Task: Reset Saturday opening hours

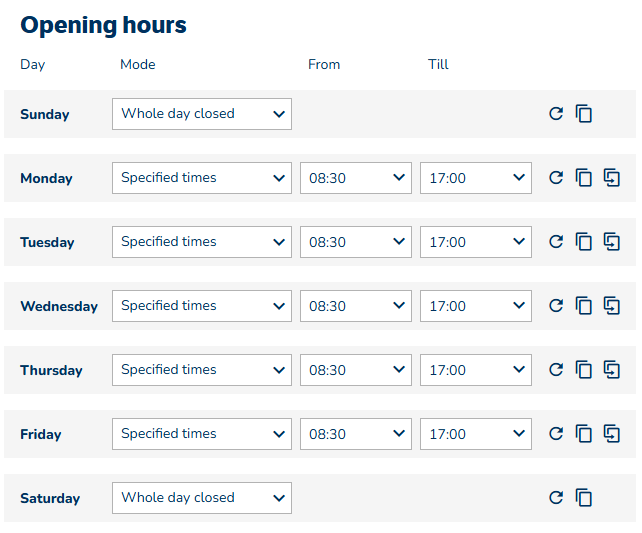Action: pos(556,498)
